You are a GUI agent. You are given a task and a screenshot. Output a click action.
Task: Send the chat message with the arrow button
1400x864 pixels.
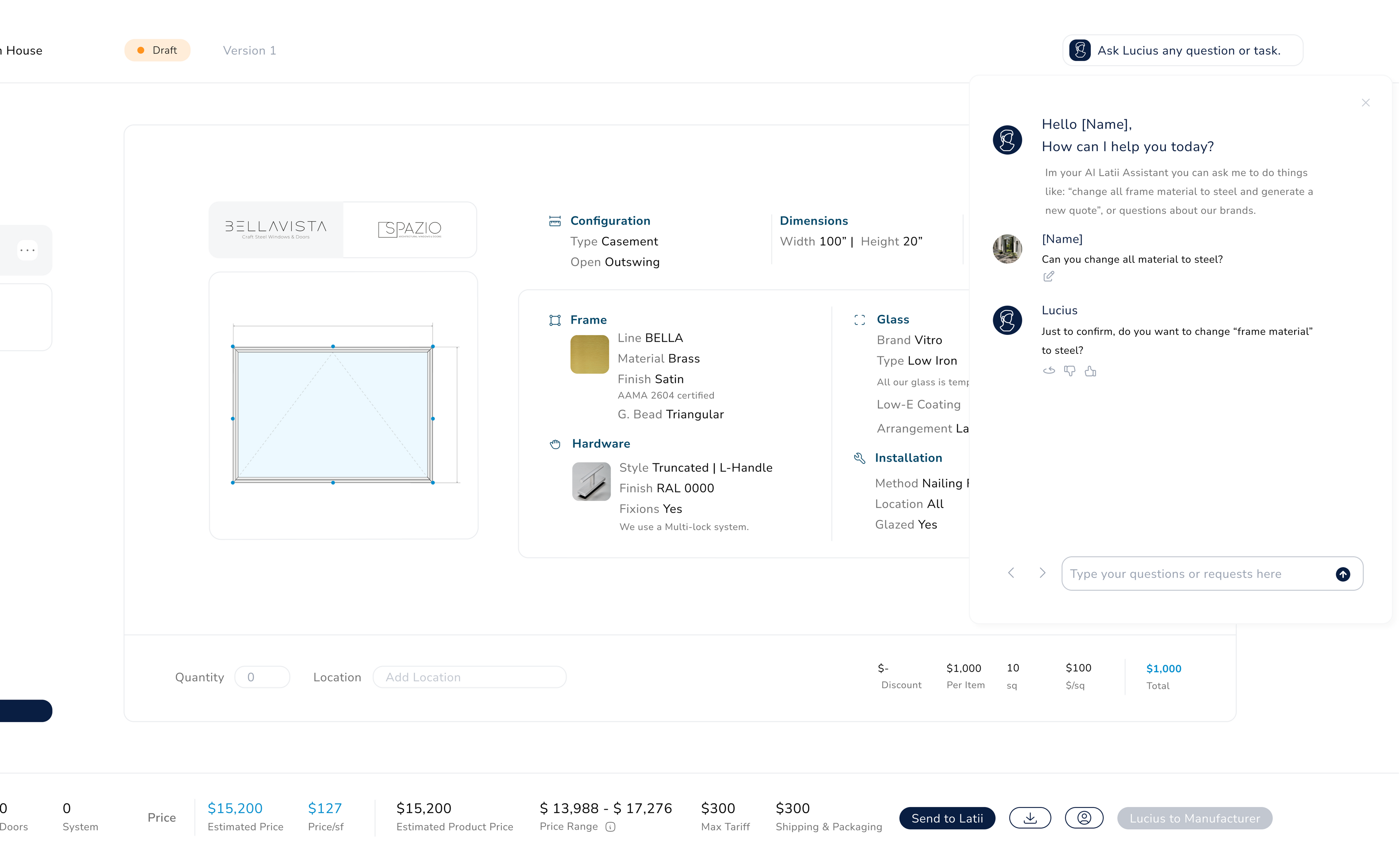(1343, 574)
